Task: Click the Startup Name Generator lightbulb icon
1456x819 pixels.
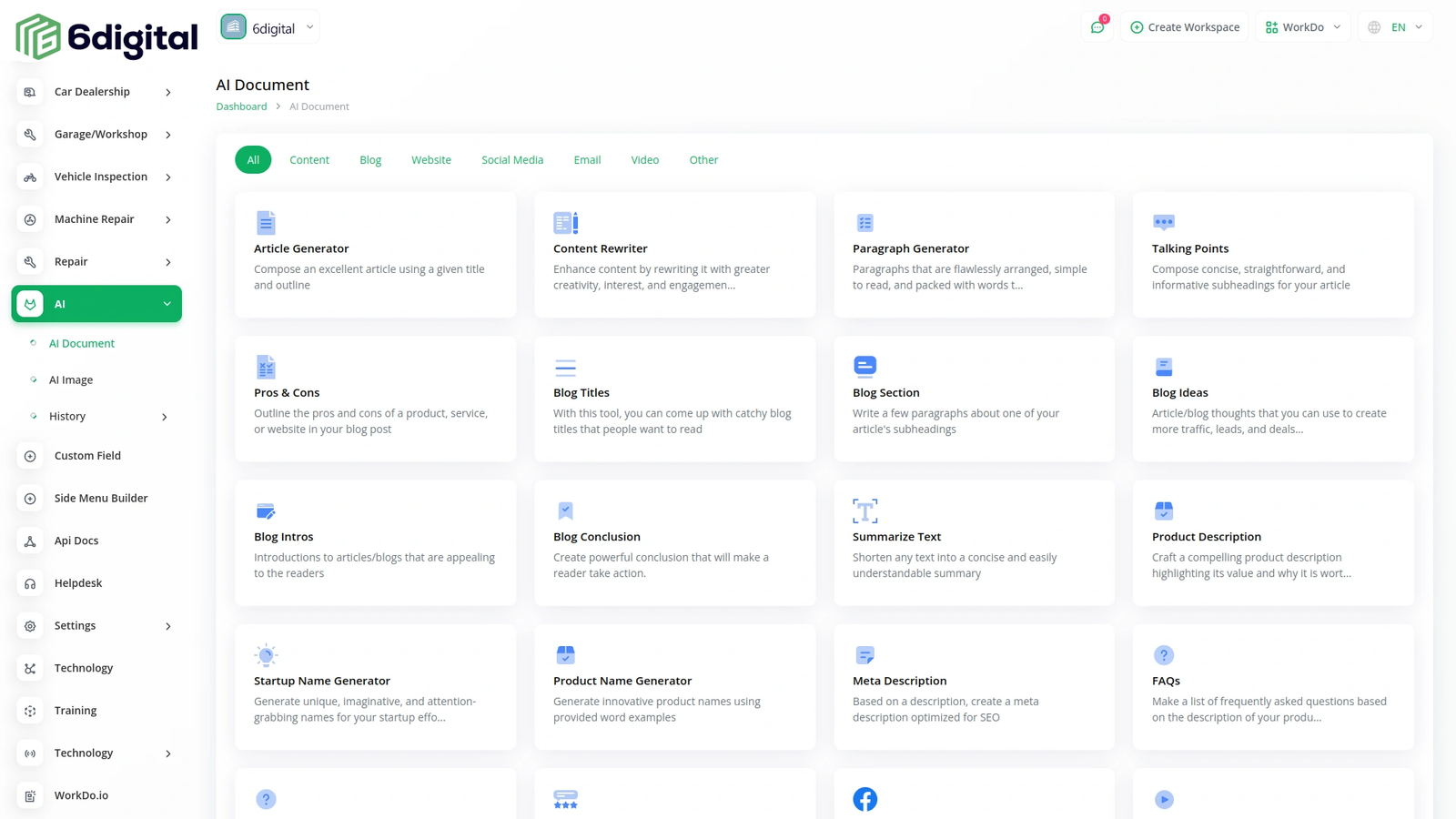Action: (266, 654)
